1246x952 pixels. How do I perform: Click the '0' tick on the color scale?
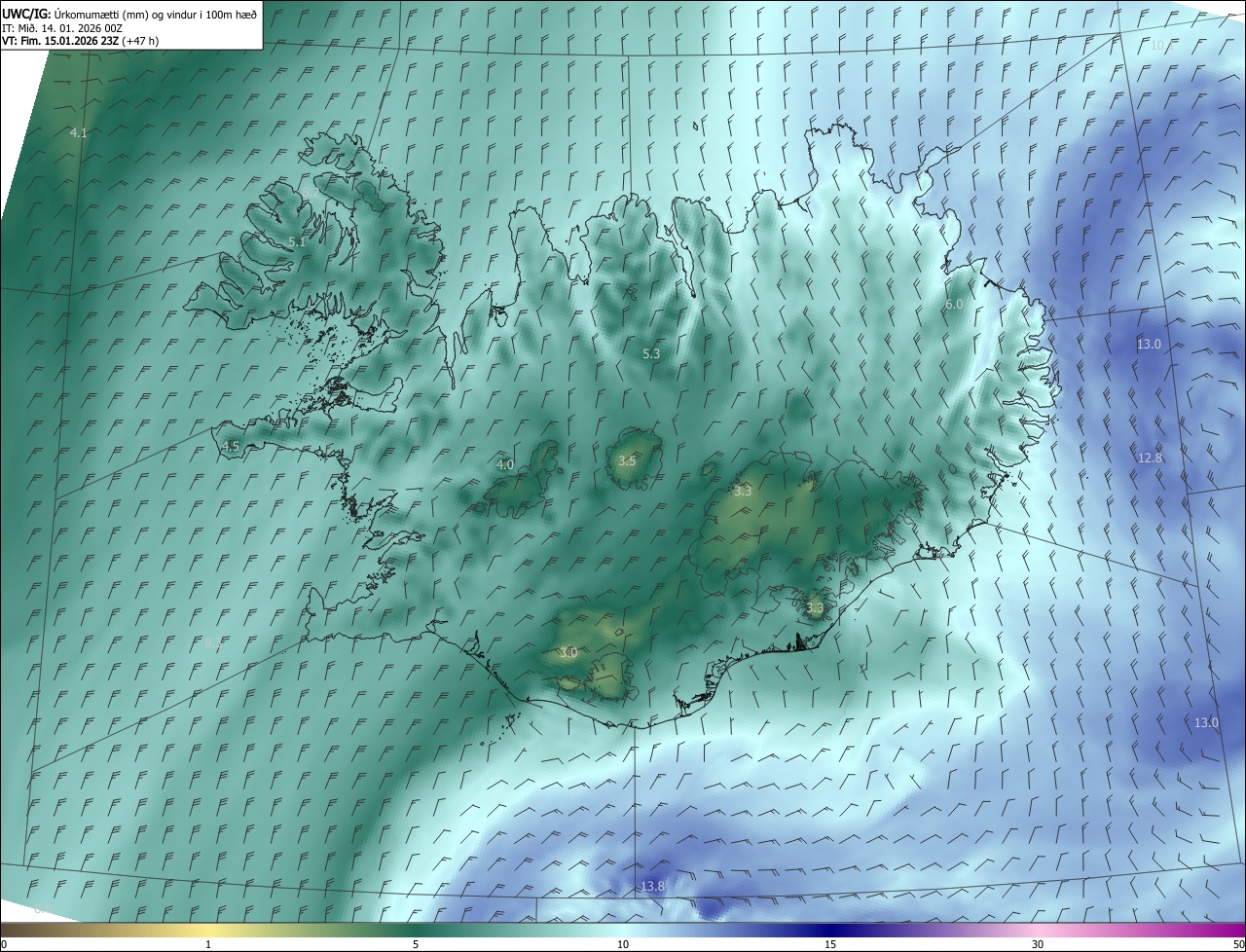4,945
